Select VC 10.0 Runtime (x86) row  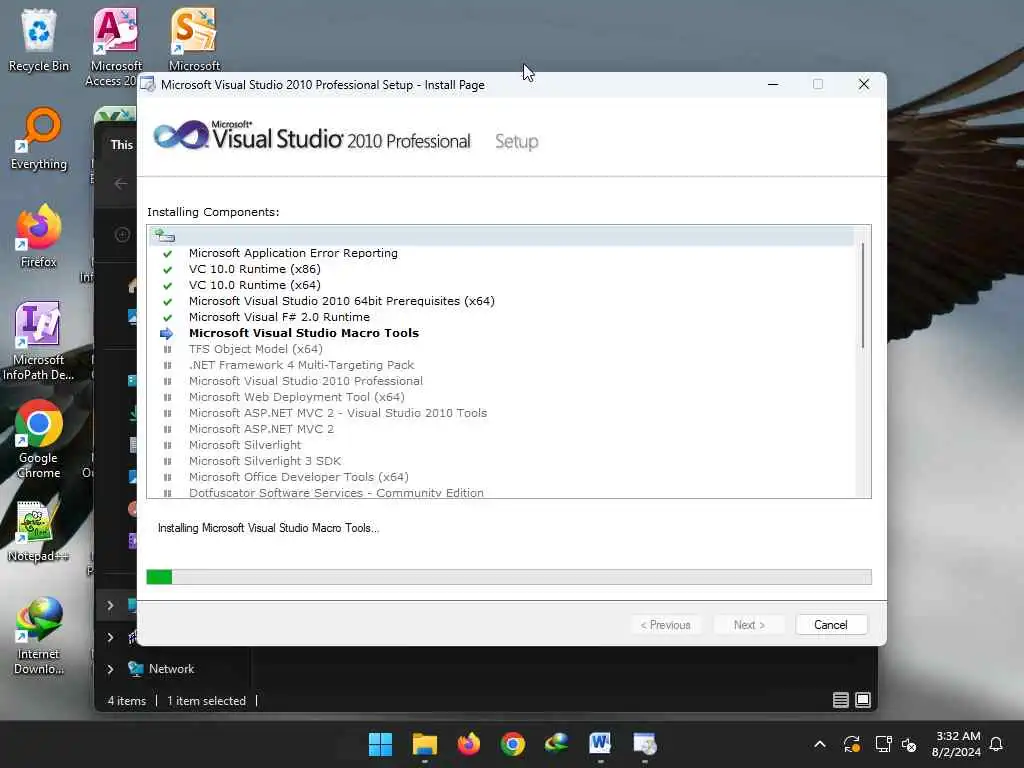pos(255,269)
